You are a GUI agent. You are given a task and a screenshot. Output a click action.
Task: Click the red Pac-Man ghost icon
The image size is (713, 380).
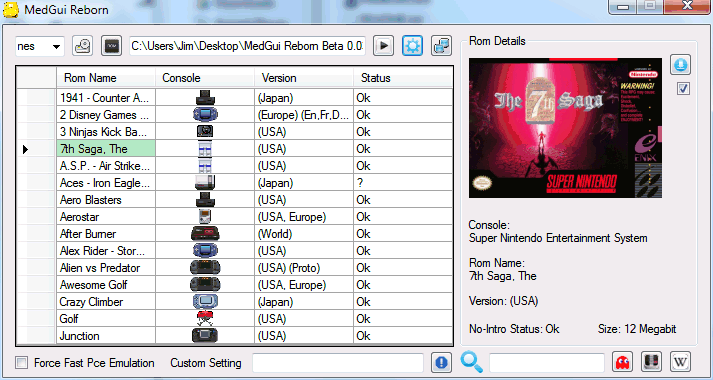(x=623, y=362)
